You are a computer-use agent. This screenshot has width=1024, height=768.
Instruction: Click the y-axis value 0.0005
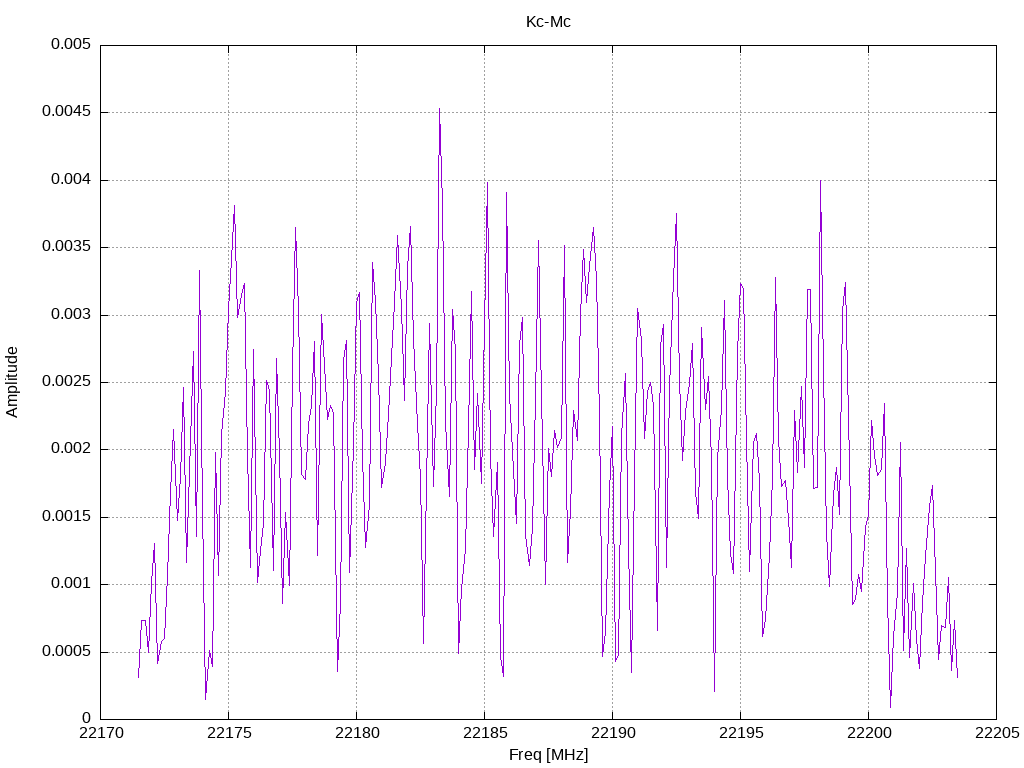click(x=66, y=652)
